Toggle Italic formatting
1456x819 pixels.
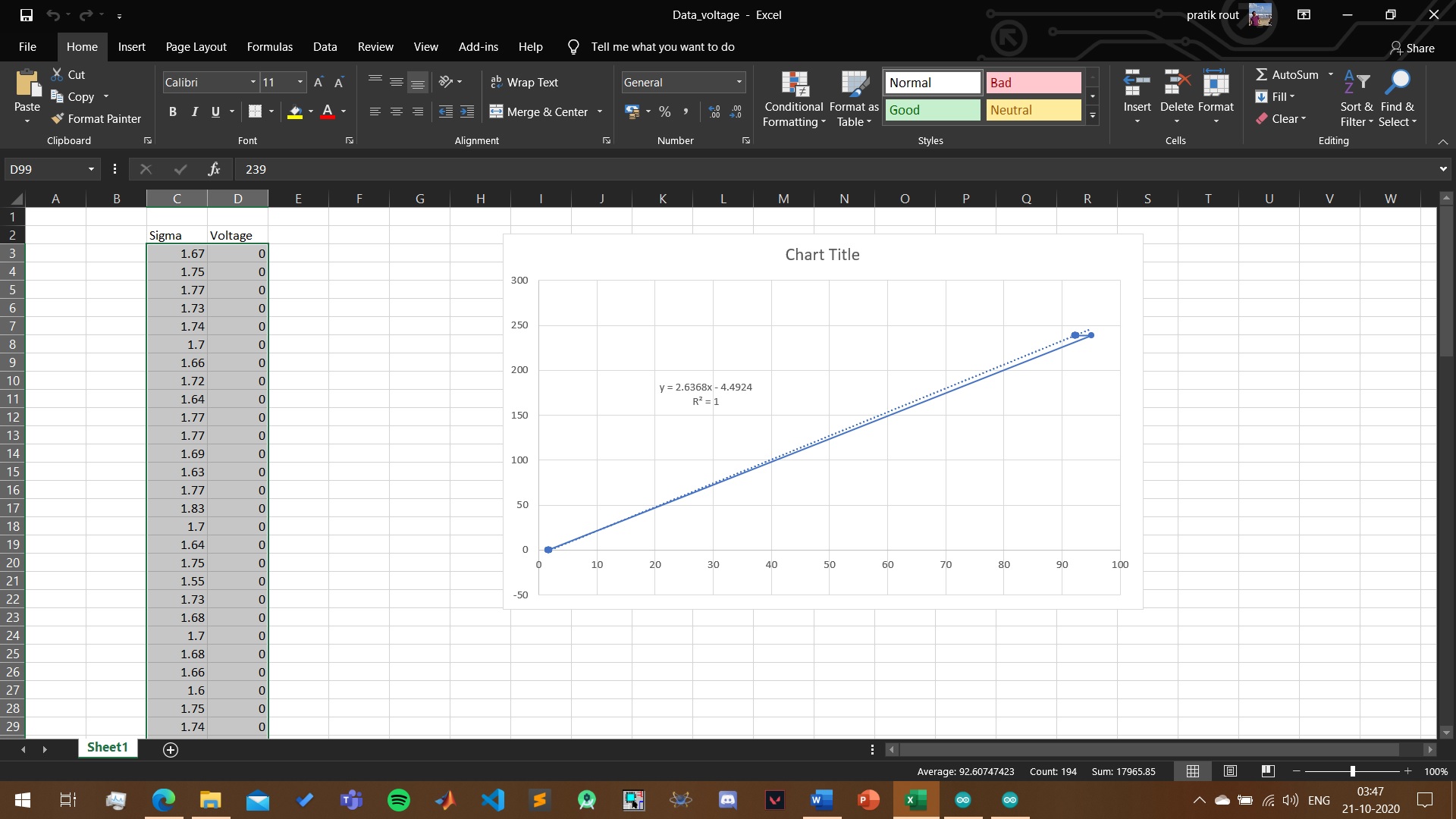(194, 111)
